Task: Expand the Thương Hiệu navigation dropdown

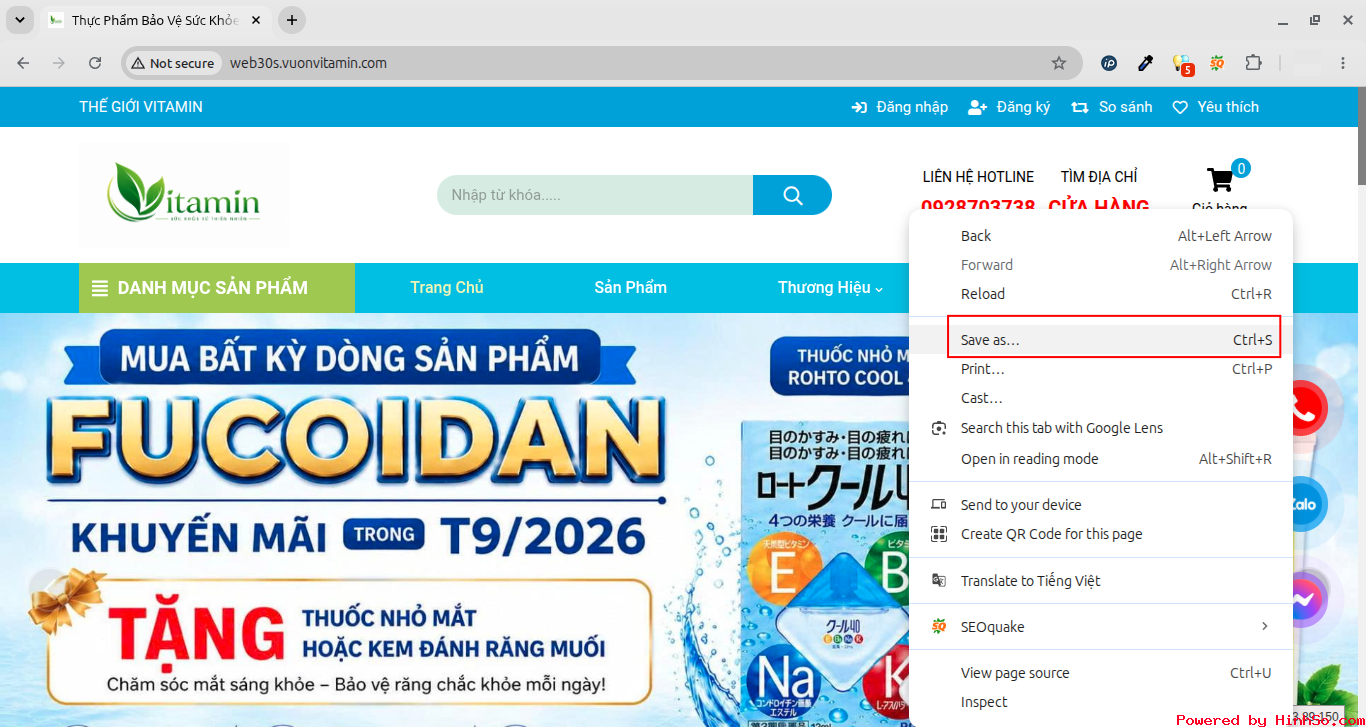Action: [x=830, y=288]
